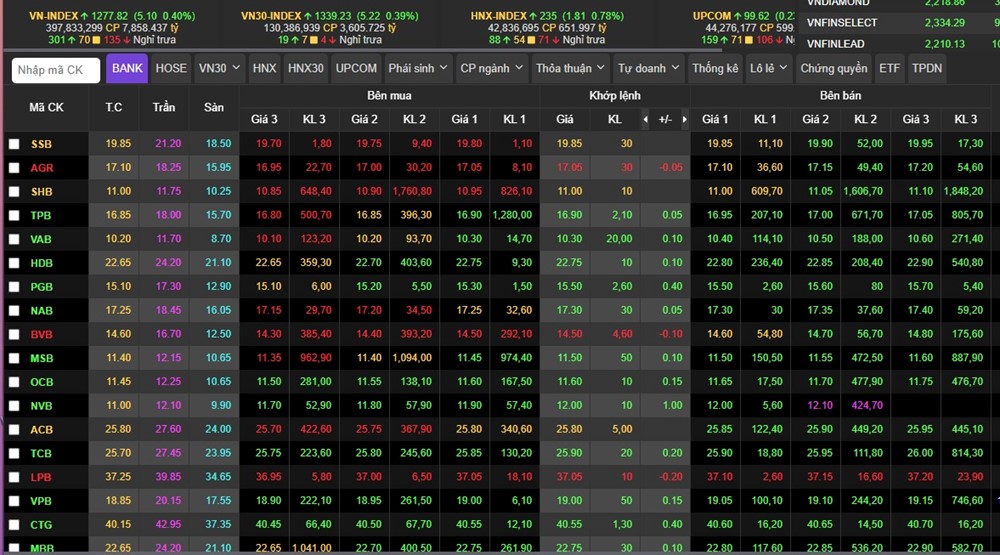This screenshot has width=1000, height=555.
Task: Click the stock code search field
Action: click(x=56, y=70)
